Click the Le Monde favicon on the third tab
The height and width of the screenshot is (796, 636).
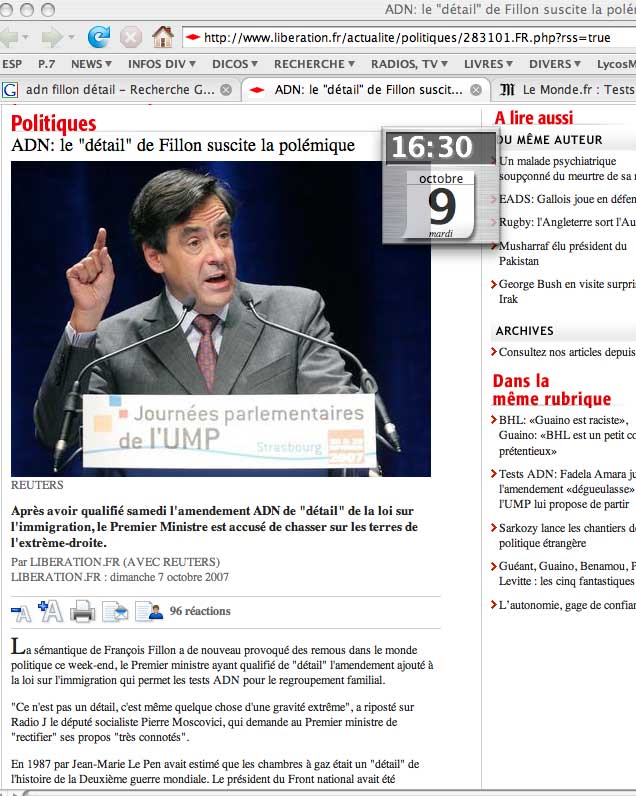coord(507,90)
